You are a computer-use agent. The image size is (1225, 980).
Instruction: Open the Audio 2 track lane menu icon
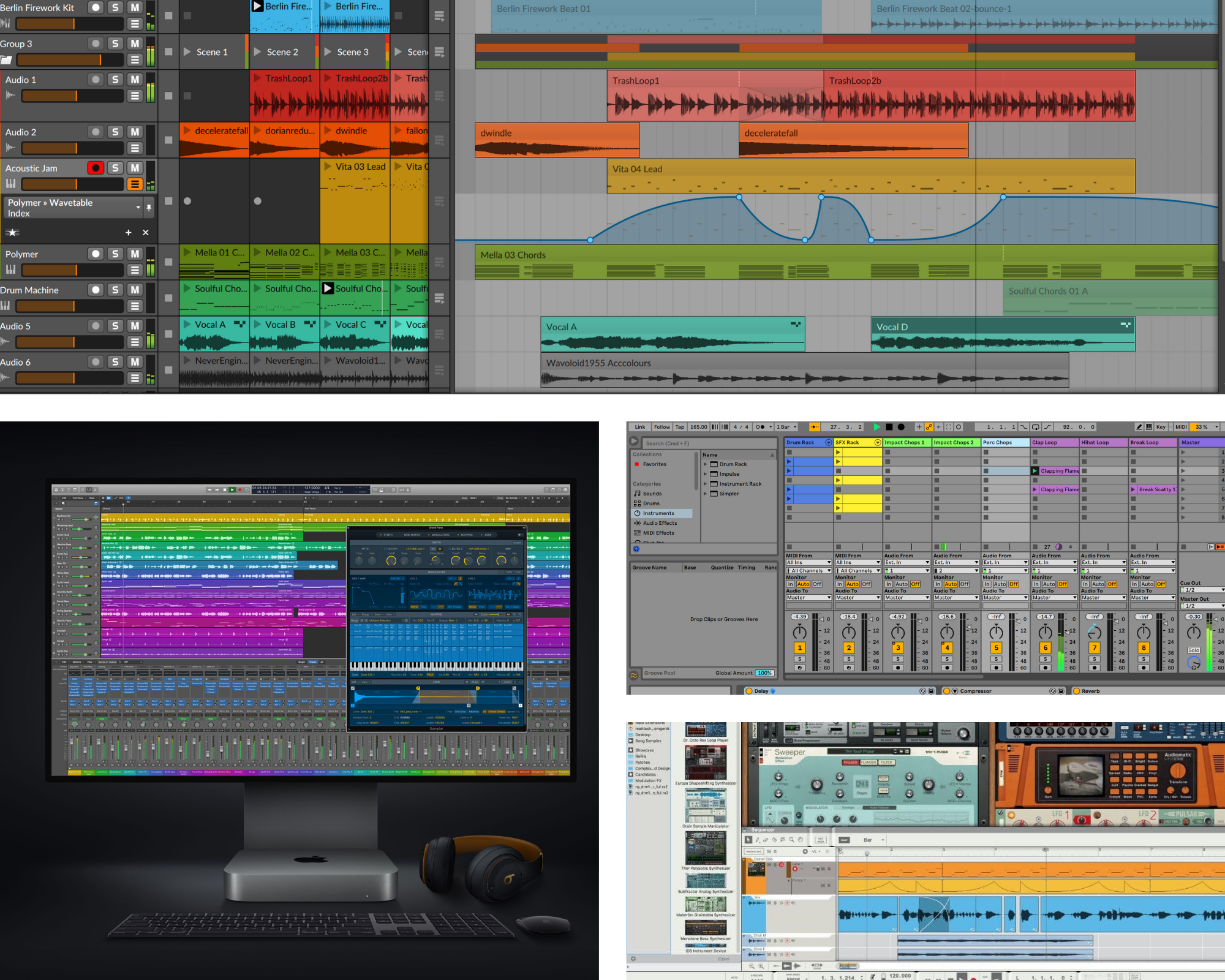(x=135, y=148)
